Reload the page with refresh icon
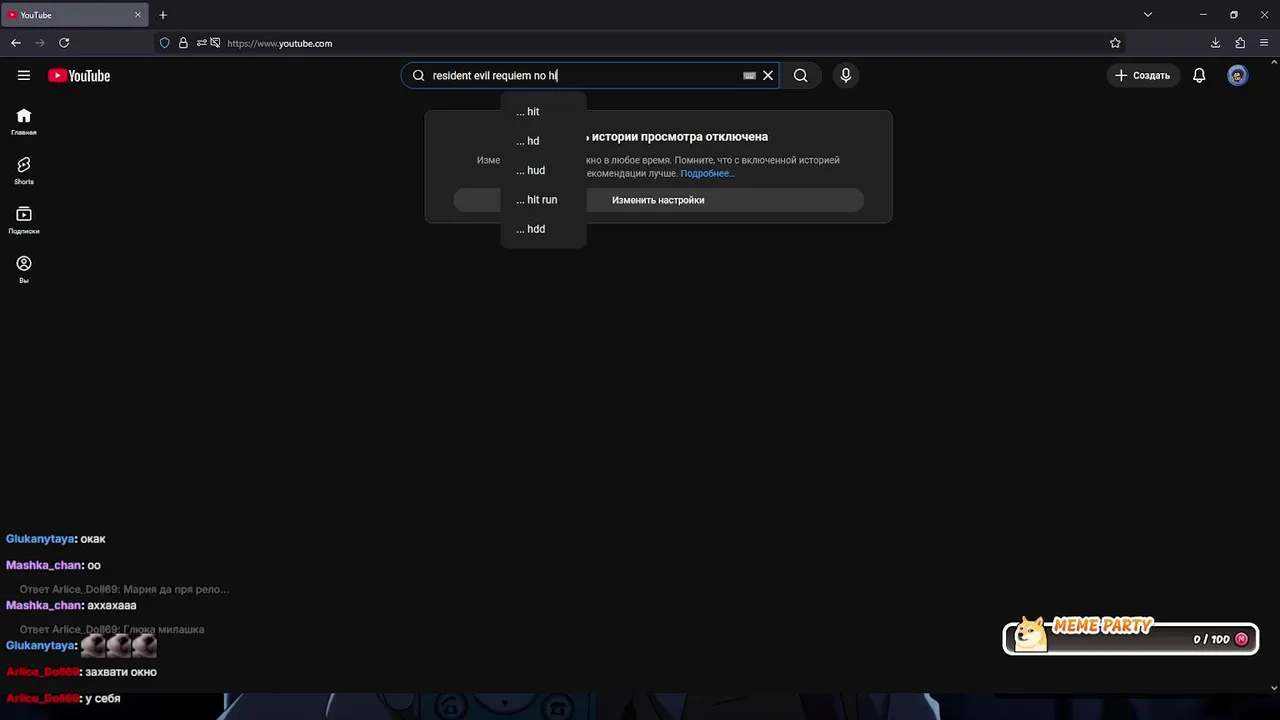1280x720 pixels. pos(64,43)
